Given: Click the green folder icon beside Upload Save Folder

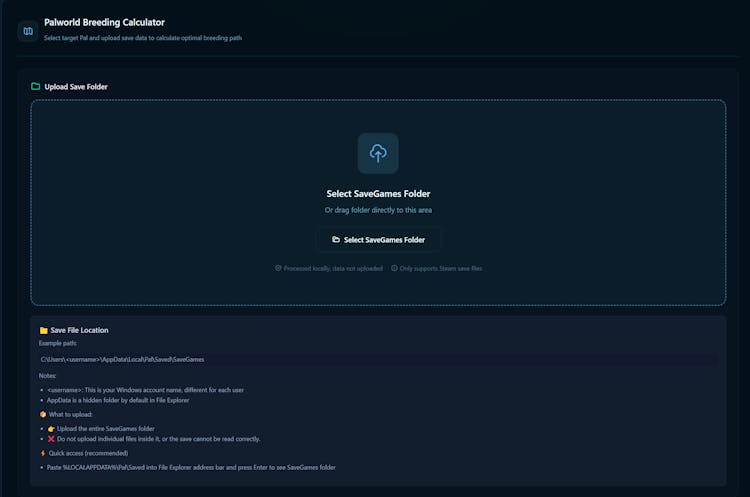Looking at the screenshot, I should pos(36,87).
